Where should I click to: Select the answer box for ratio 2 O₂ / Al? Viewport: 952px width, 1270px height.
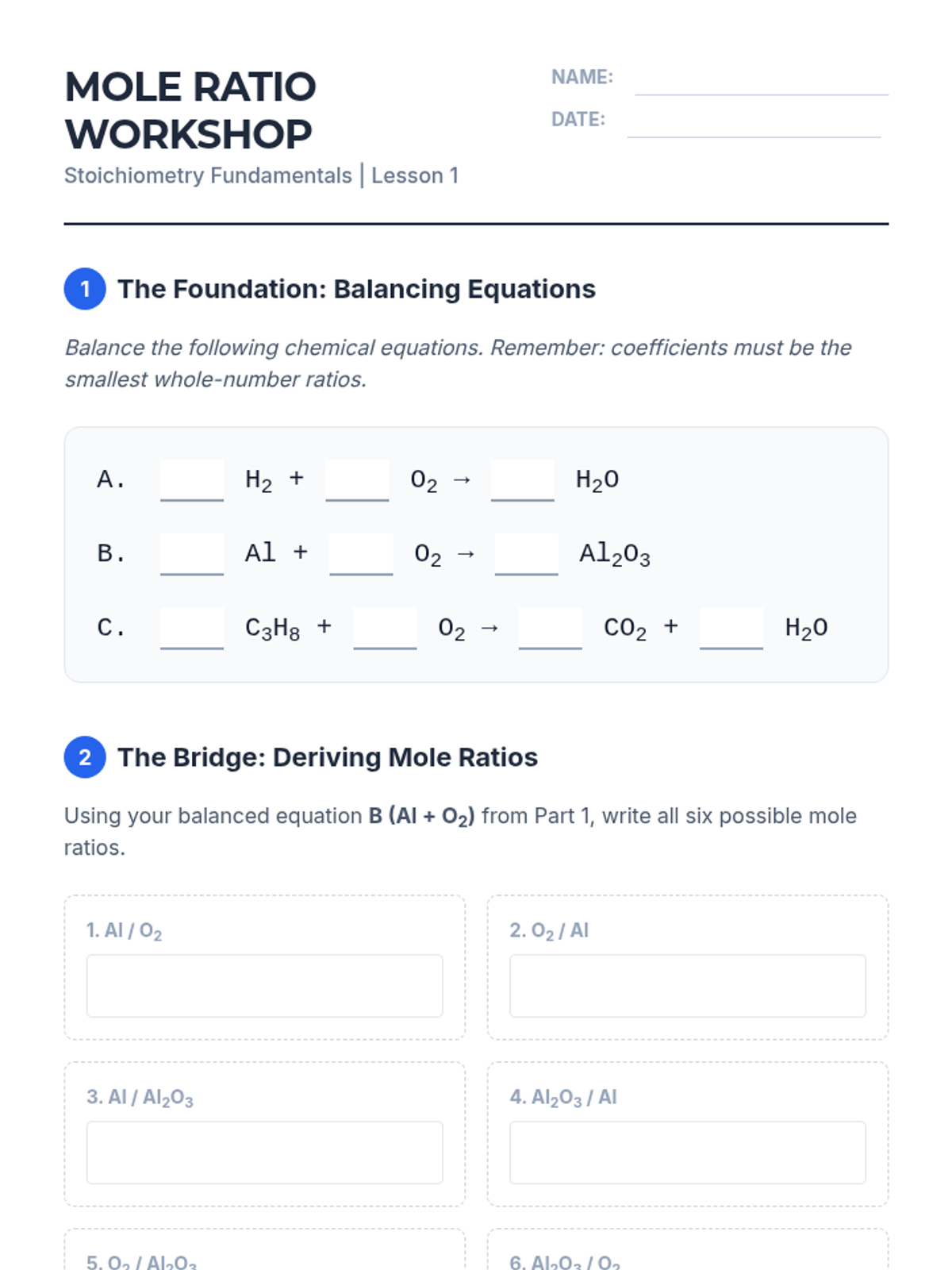click(687, 986)
